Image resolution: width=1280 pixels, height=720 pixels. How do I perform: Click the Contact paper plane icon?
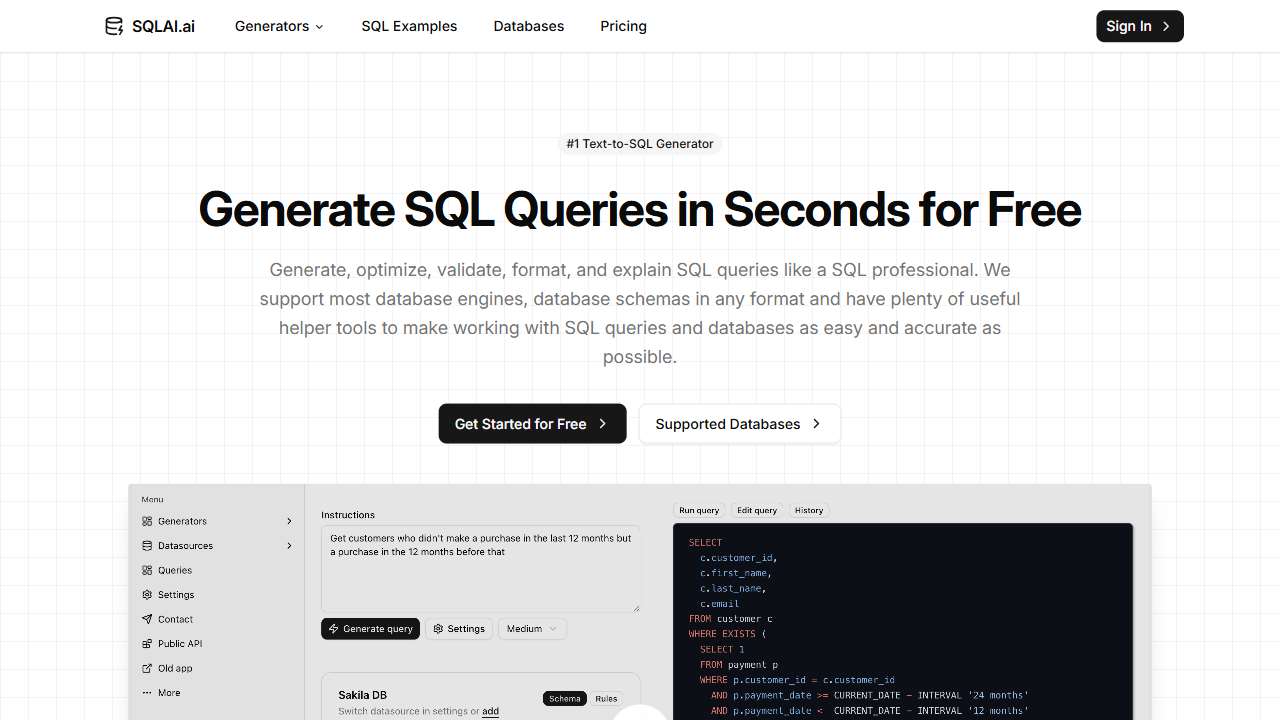(147, 619)
